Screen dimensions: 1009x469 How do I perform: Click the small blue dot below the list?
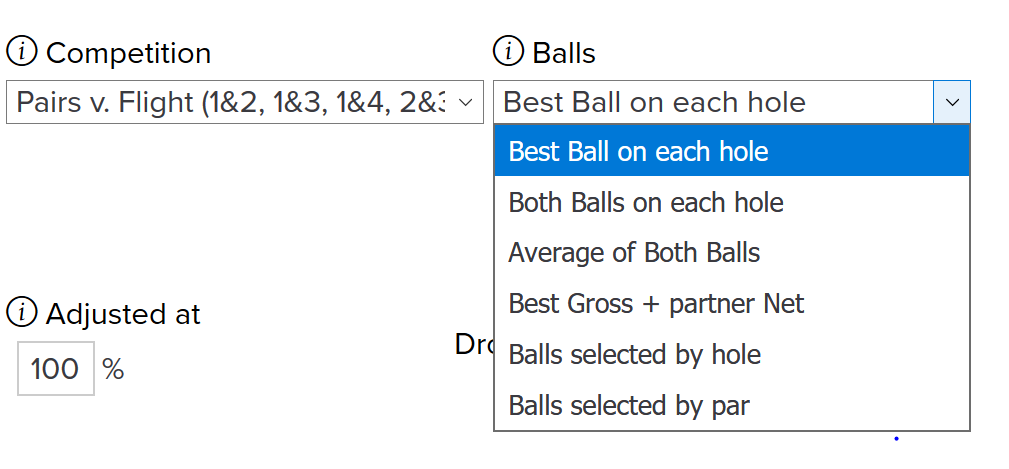896,439
